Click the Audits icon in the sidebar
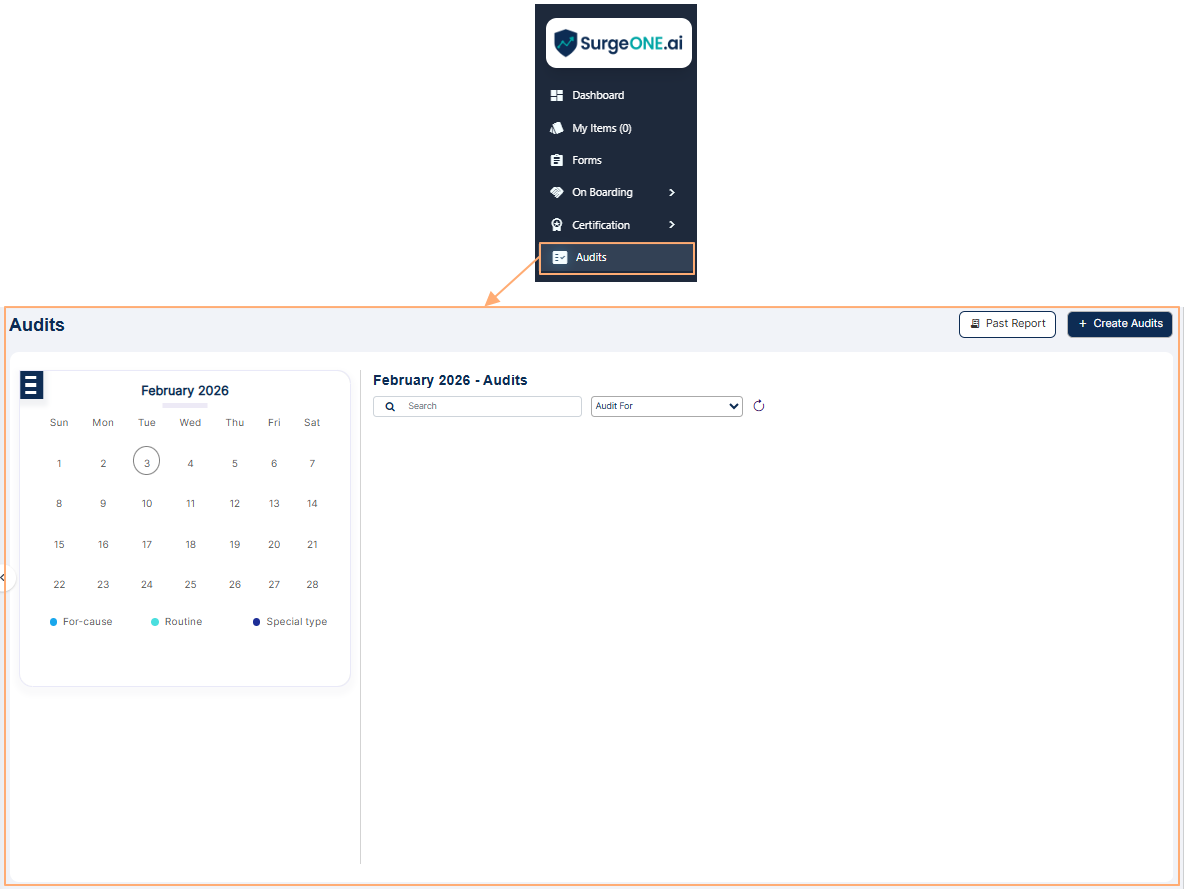 [x=560, y=257]
